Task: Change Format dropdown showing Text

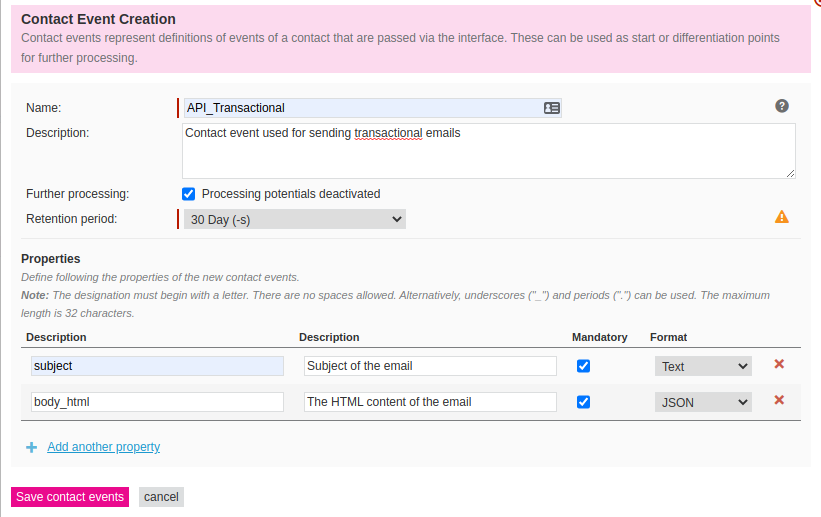Action: coord(703,366)
